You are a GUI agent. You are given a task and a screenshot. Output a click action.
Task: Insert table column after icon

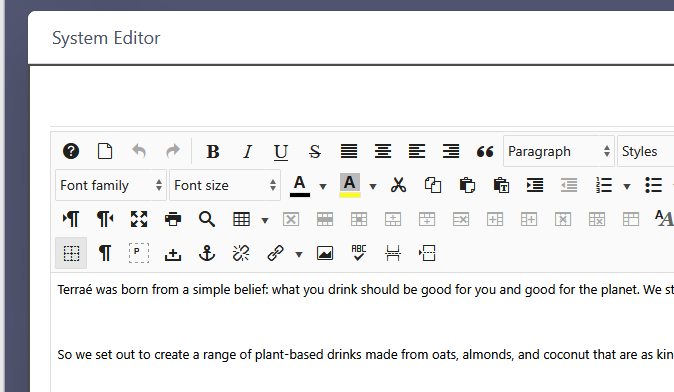tap(529, 219)
